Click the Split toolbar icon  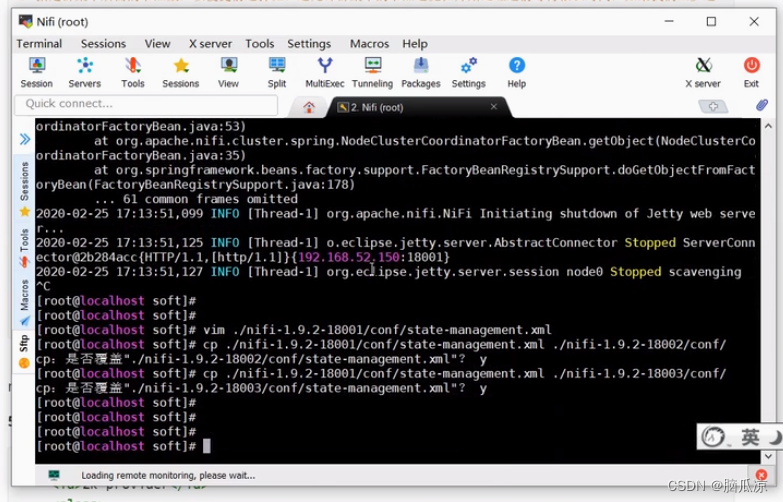pyautogui.click(x=277, y=72)
